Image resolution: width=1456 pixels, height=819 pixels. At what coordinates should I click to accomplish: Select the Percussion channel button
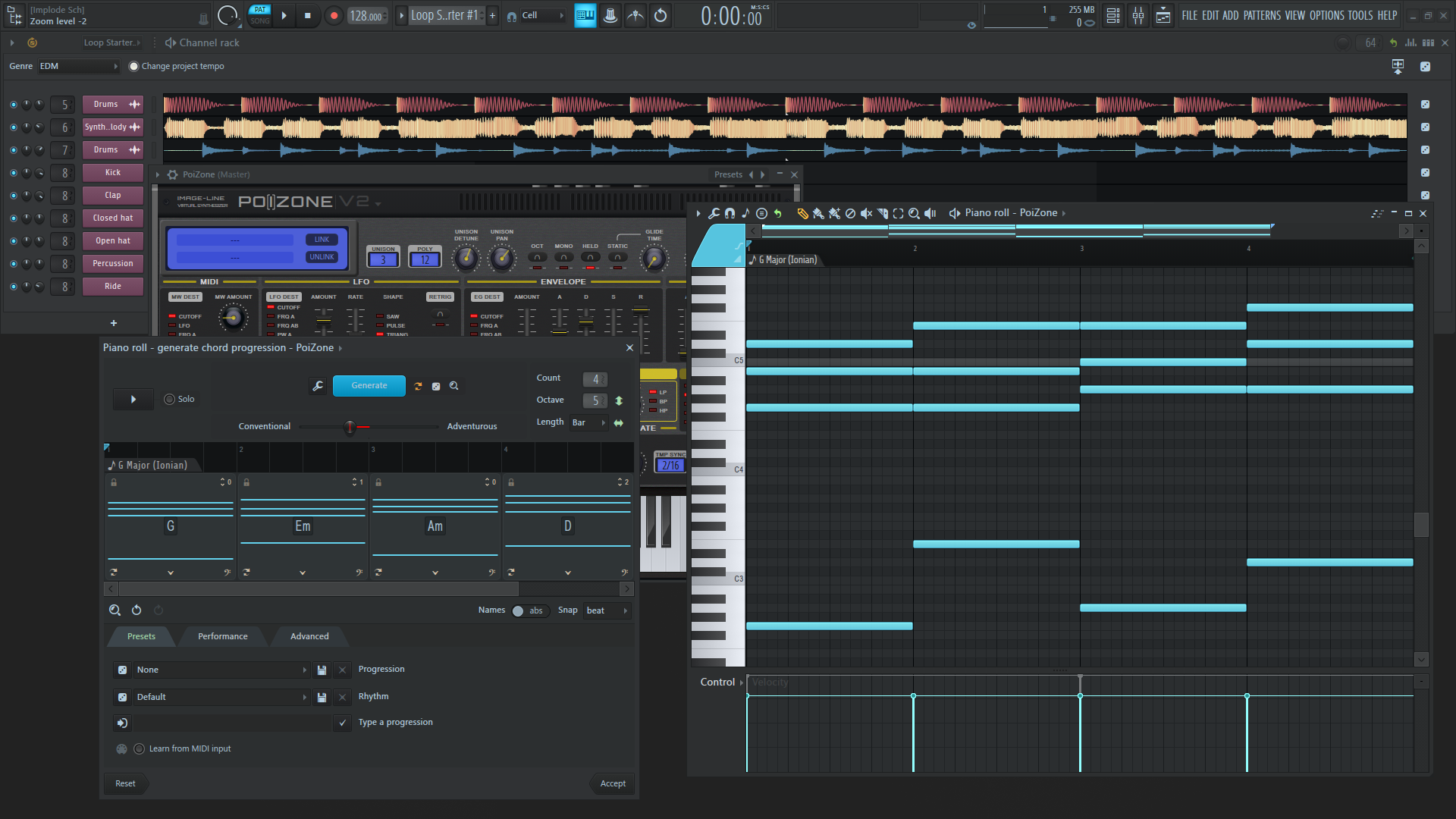[113, 264]
